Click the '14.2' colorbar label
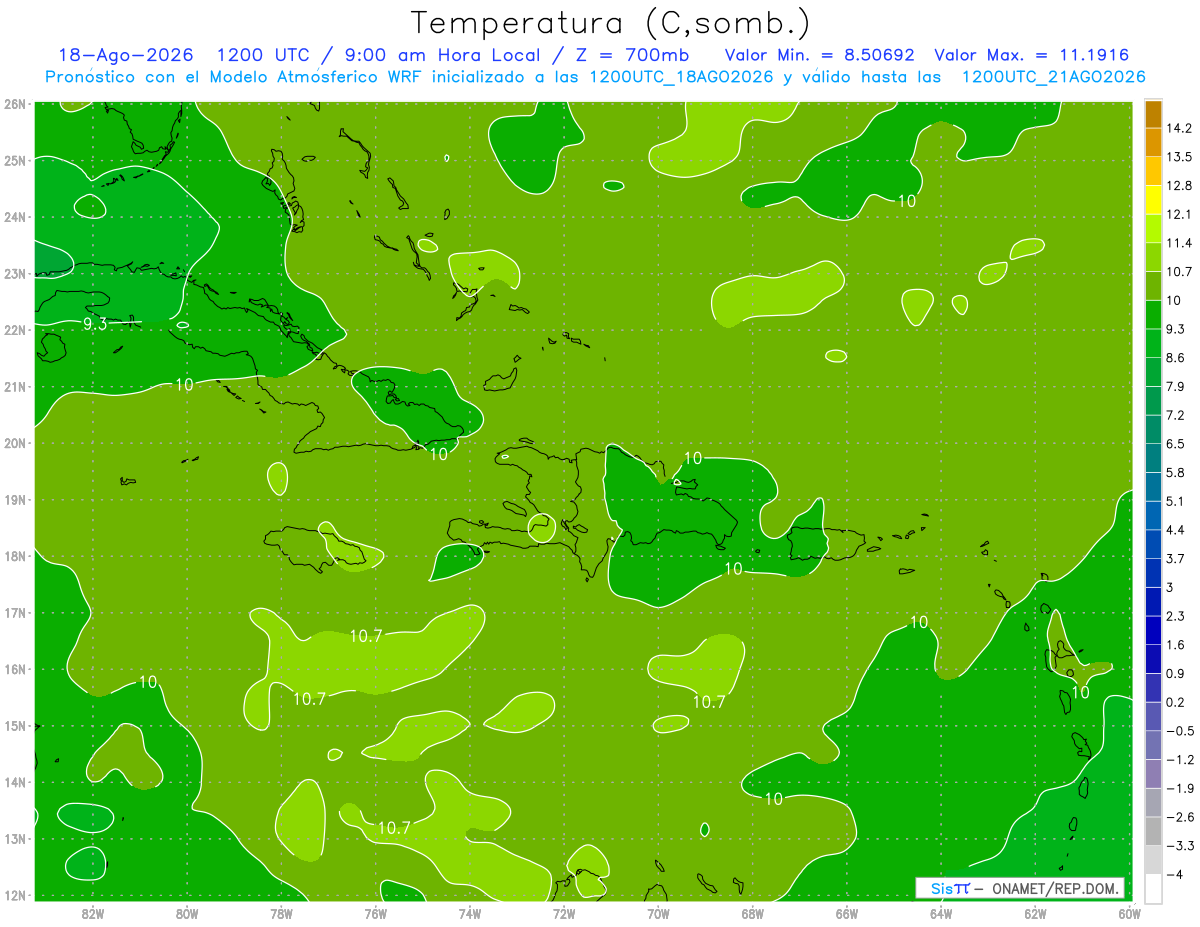The height and width of the screenshot is (927, 1200). point(1179,128)
